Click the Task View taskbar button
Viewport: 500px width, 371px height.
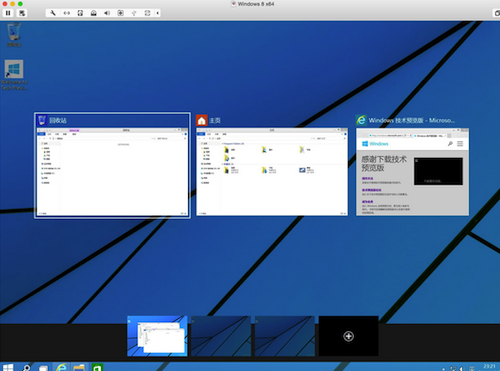click(43, 367)
